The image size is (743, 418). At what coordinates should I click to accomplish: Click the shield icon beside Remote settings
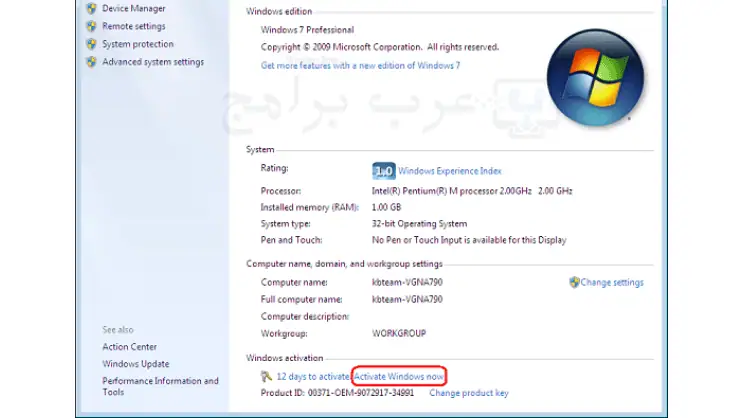point(91,26)
